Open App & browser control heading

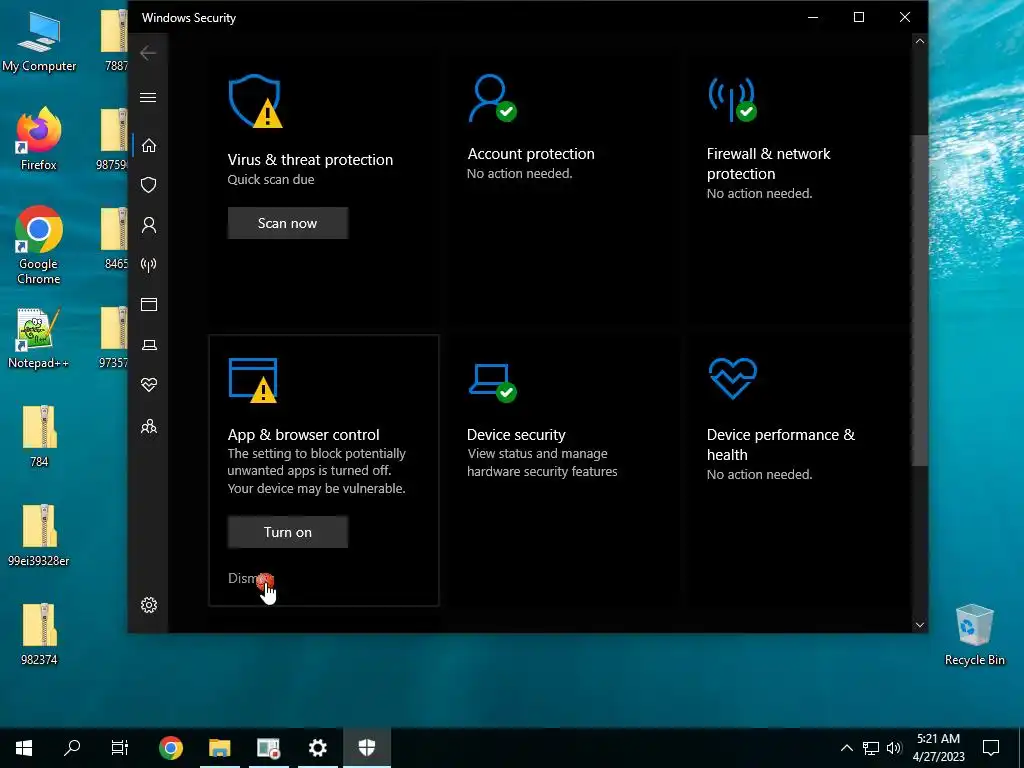[x=303, y=435]
